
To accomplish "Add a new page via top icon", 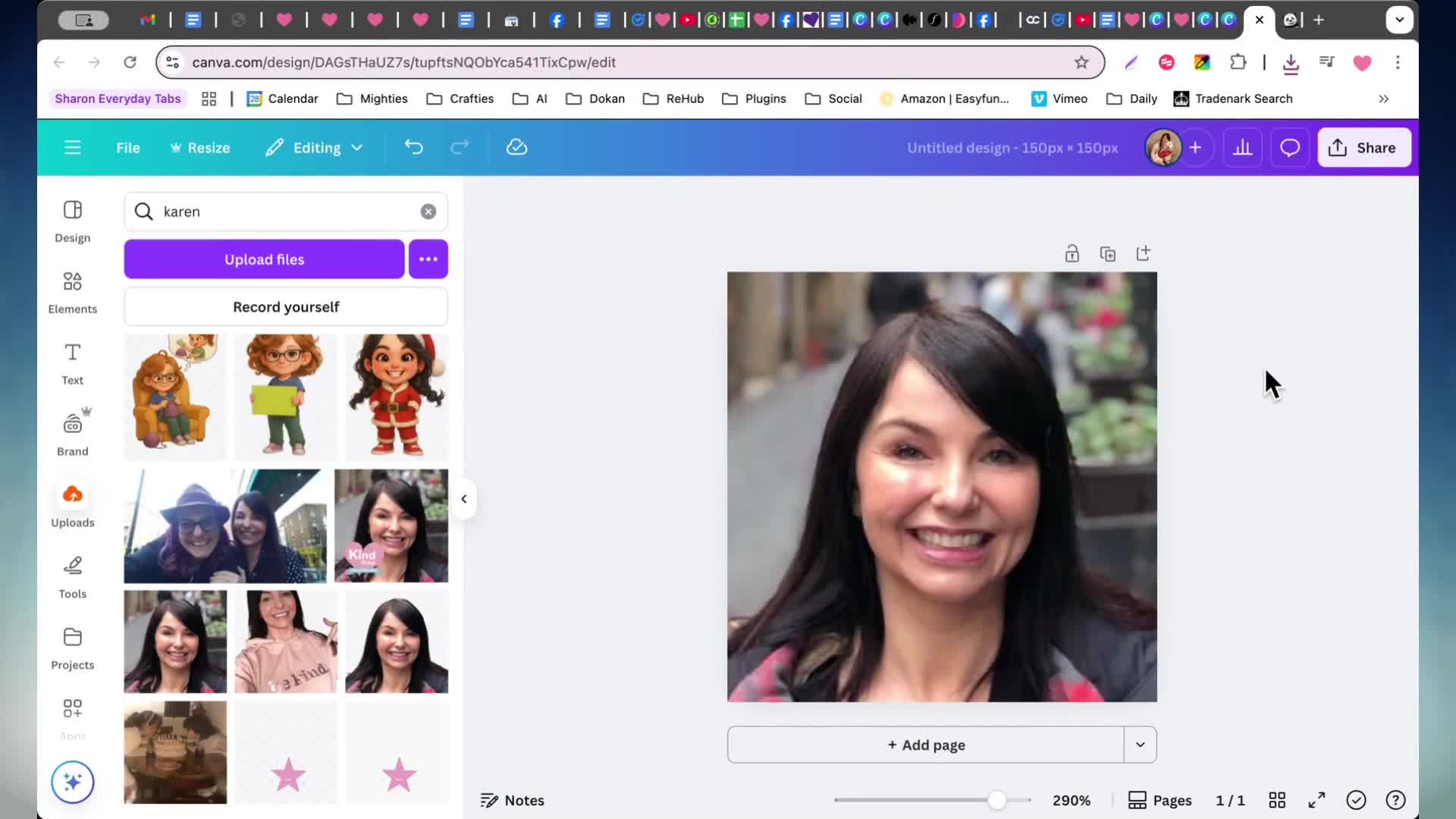I will tap(1143, 253).
